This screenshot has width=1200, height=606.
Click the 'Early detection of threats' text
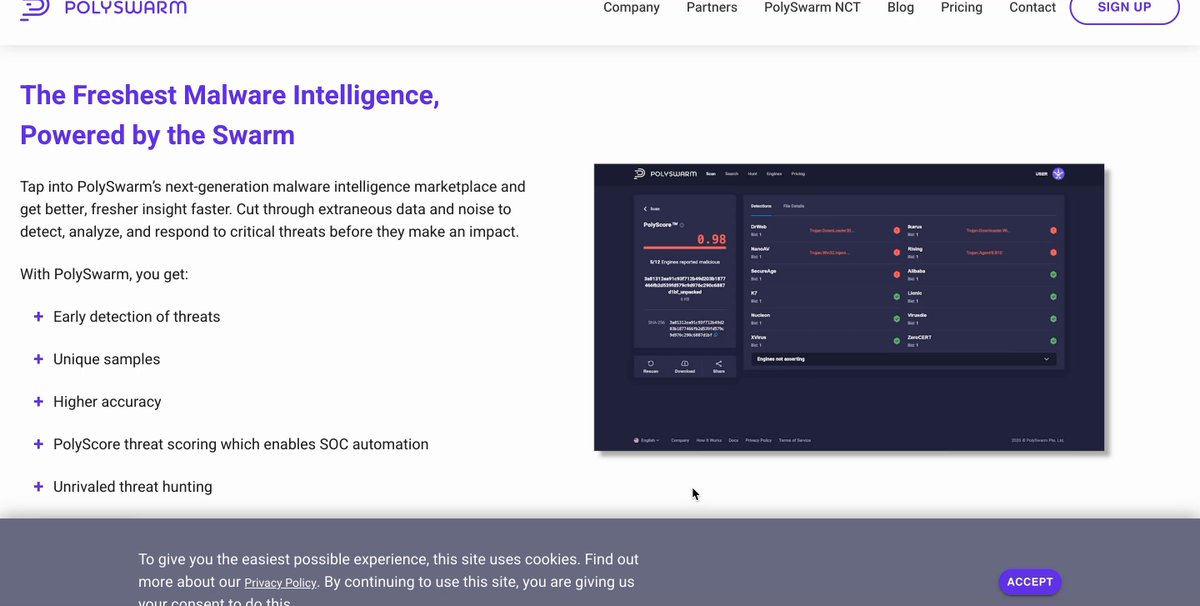[136, 317]
